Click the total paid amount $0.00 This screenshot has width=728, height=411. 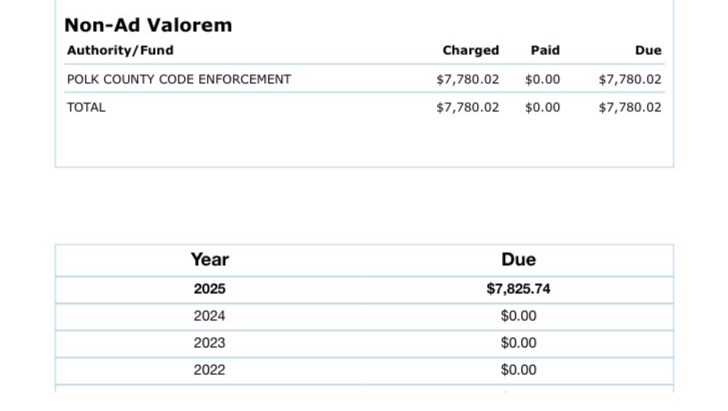542,107
